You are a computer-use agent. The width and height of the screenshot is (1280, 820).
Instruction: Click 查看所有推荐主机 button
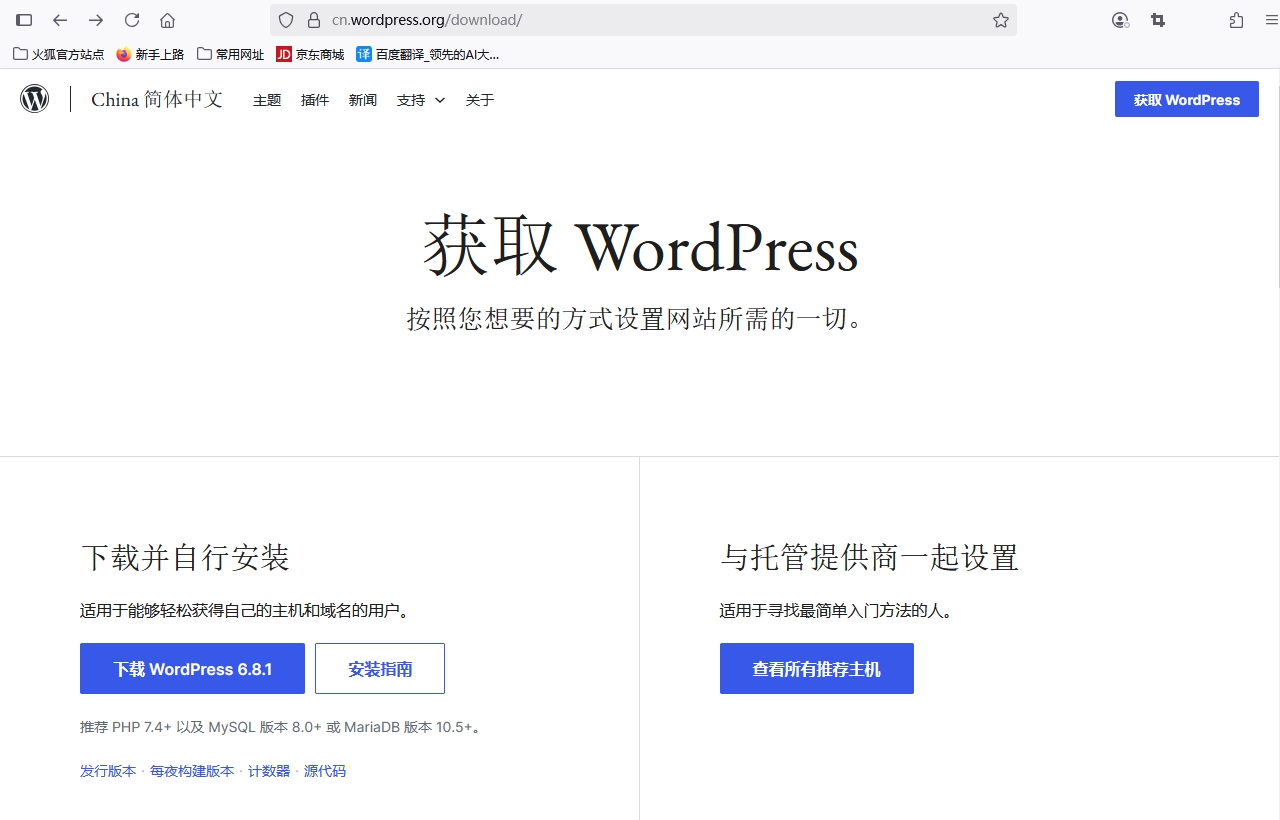point(817,669)
